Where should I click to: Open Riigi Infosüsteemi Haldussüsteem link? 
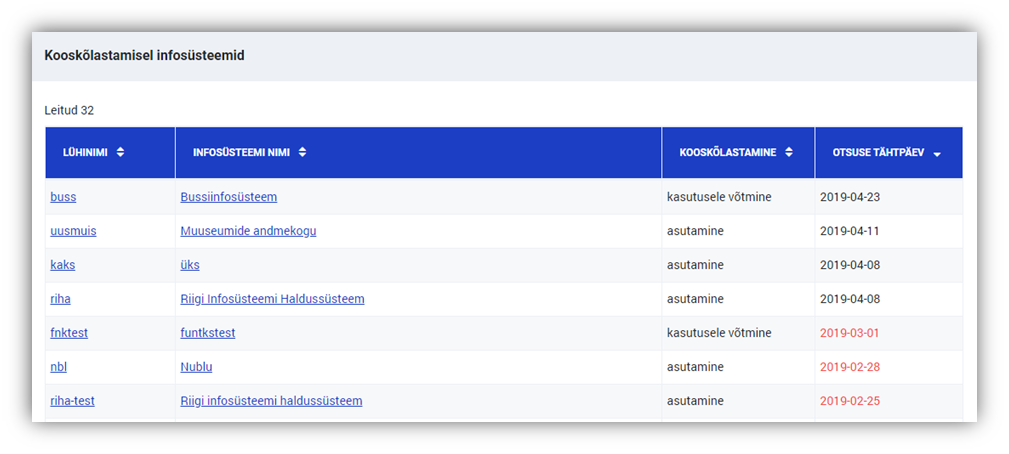coord(272,299)
